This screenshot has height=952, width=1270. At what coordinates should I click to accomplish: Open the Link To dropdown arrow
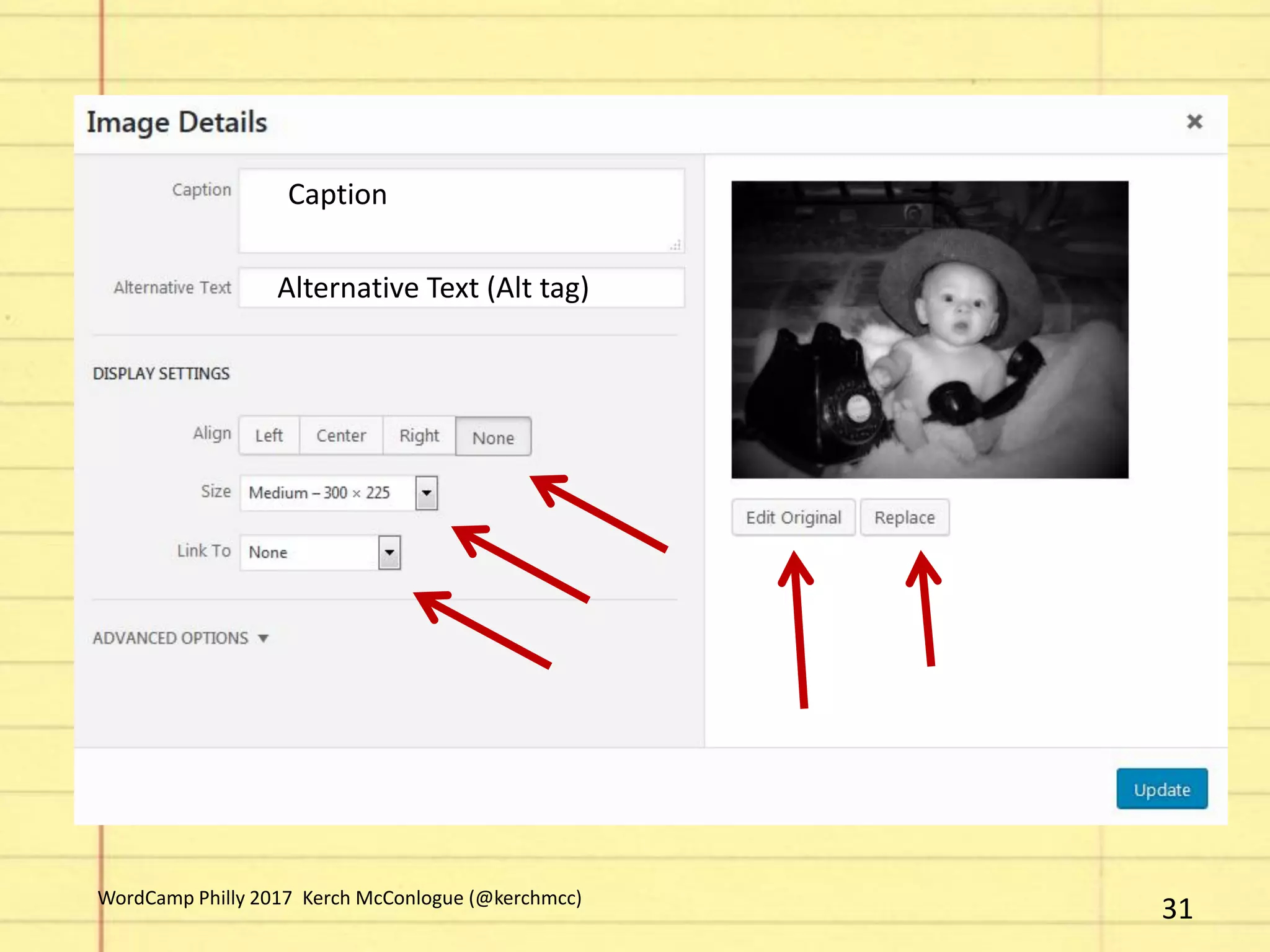389,552
